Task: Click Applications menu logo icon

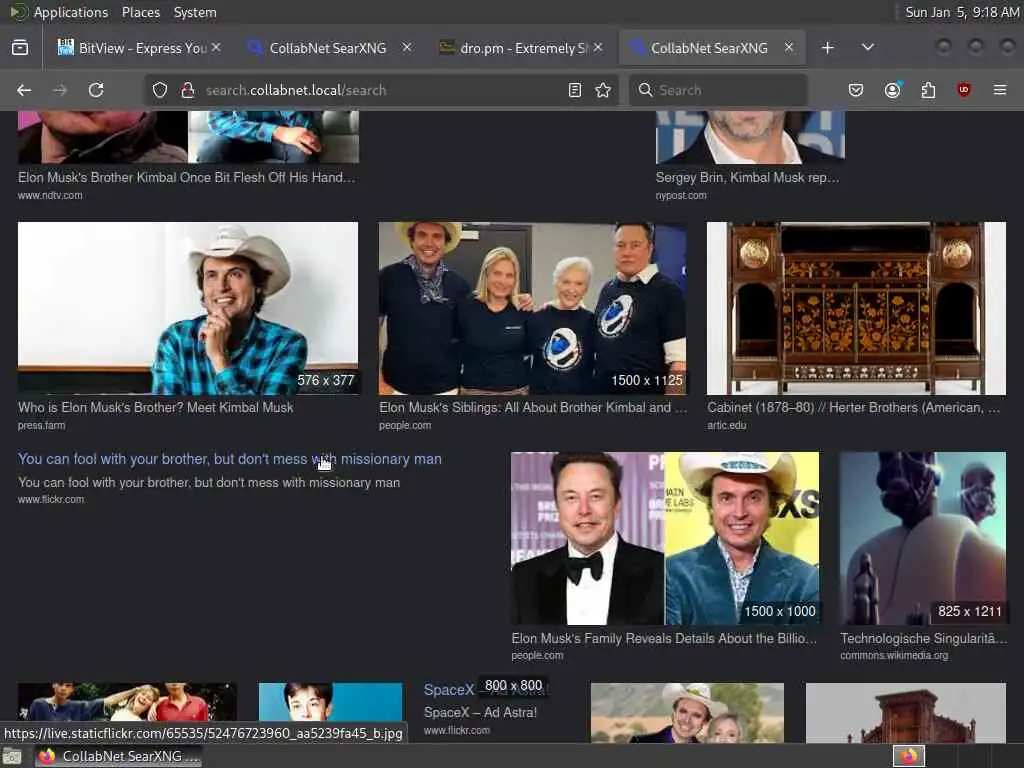Action: tap(18, 12)
